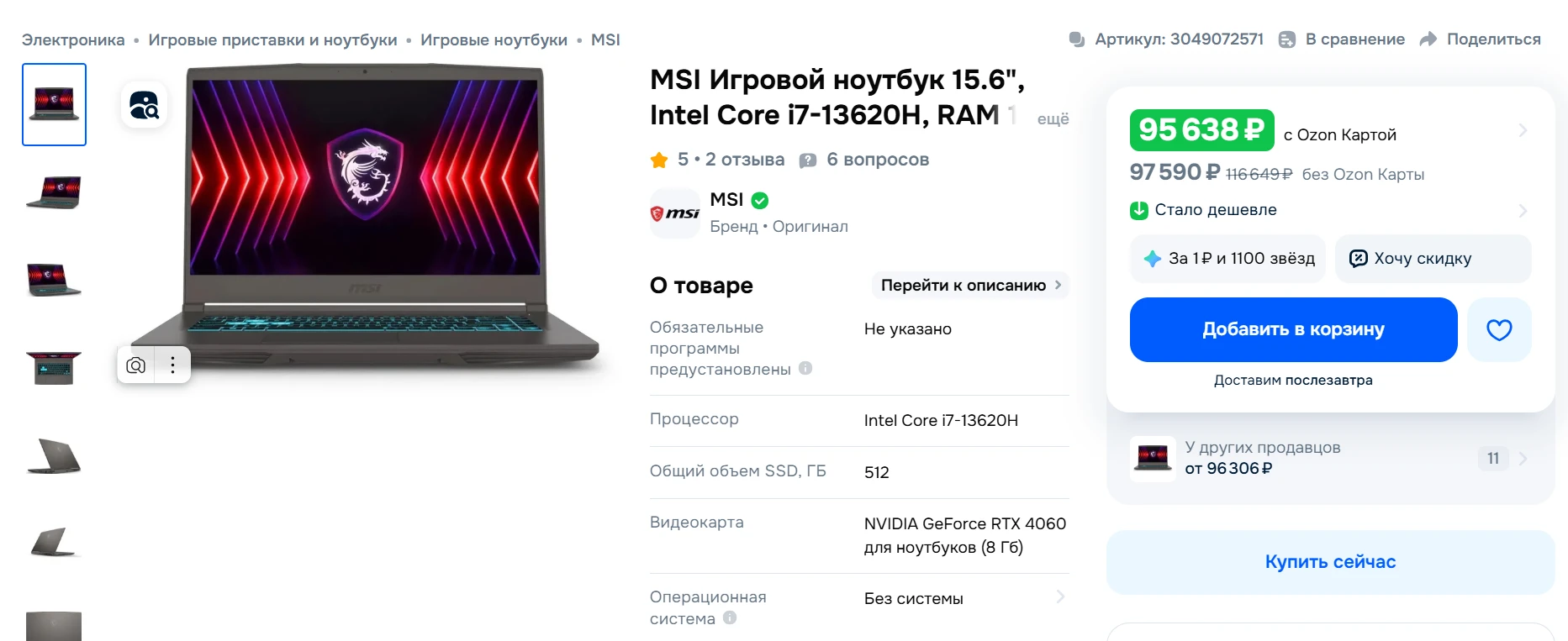The image size is (1568, 641).
Task: Click the compare icon next to В сравнение
Action: click(x=1287, y=39)
